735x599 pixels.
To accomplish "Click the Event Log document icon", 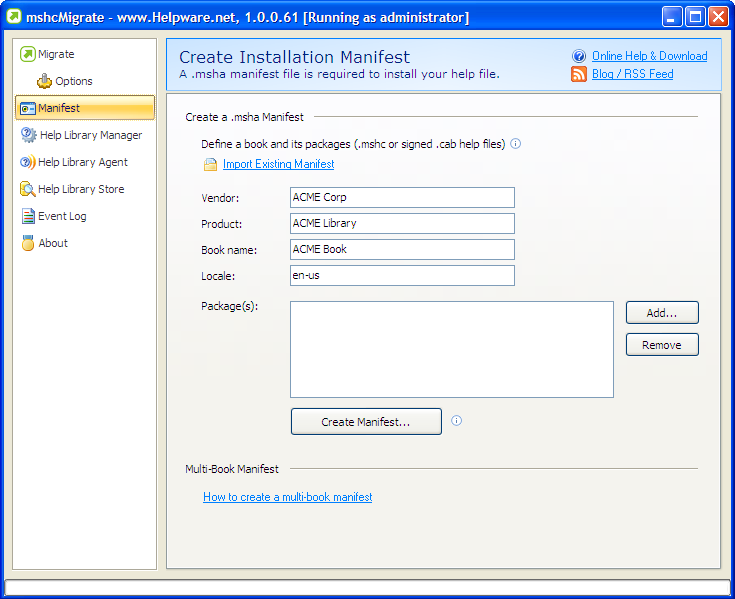I will coord(28,216).
